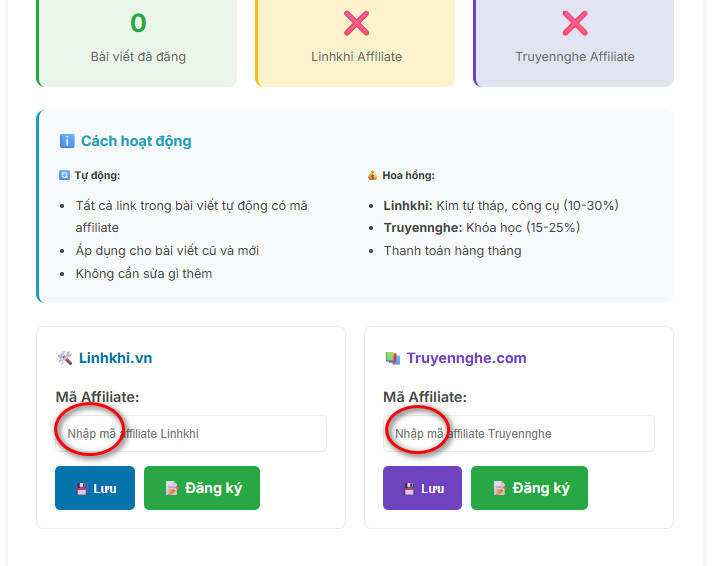The height and width of the screenshot is (566, 720).
Task: Click the Linhkhi.vn heading link
Action: 115,358
